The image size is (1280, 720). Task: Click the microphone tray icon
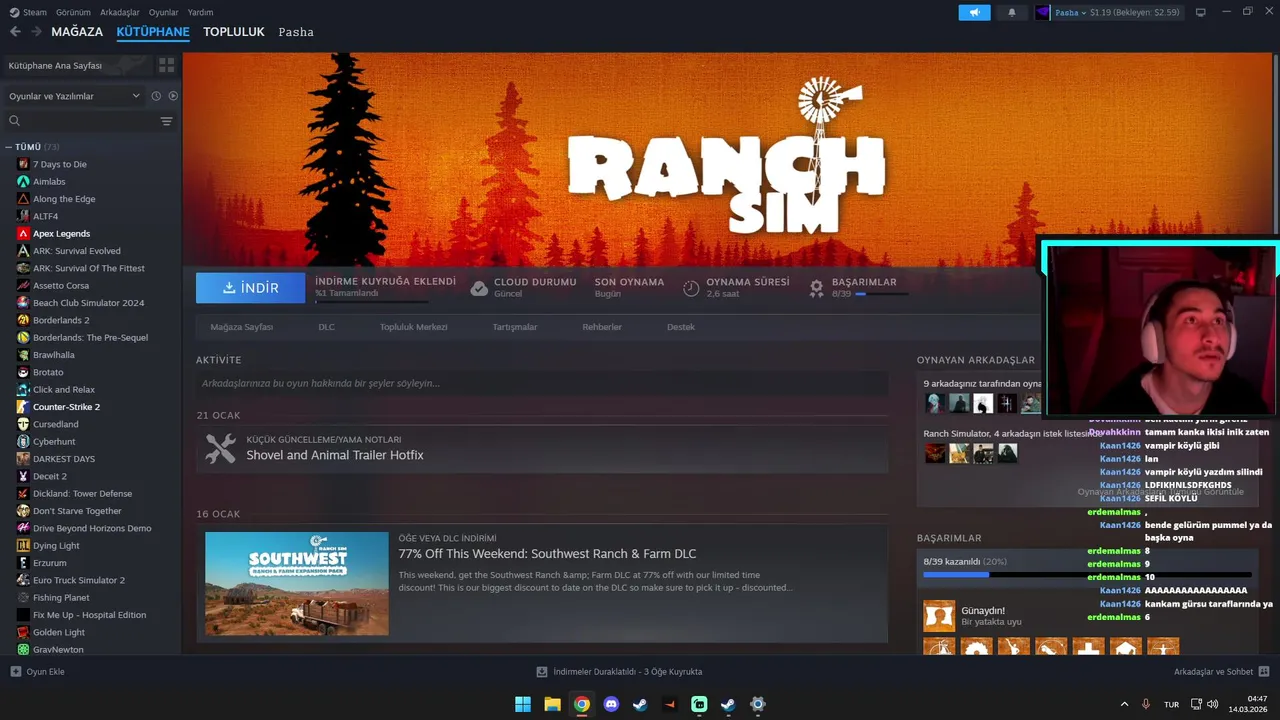[x=1146, y=704]
